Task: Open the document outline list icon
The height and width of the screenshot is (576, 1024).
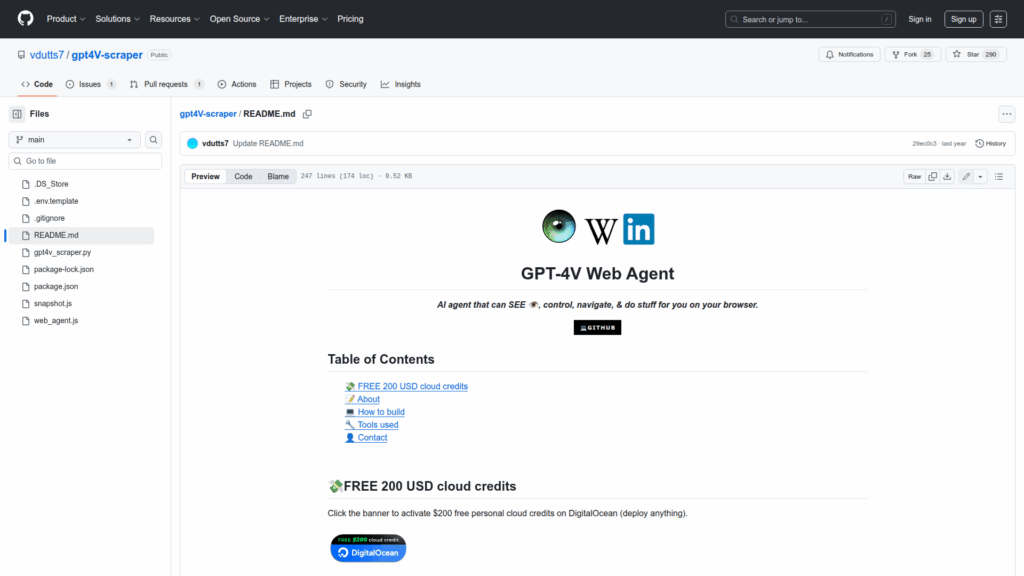Action: click(x=999, y=176)
